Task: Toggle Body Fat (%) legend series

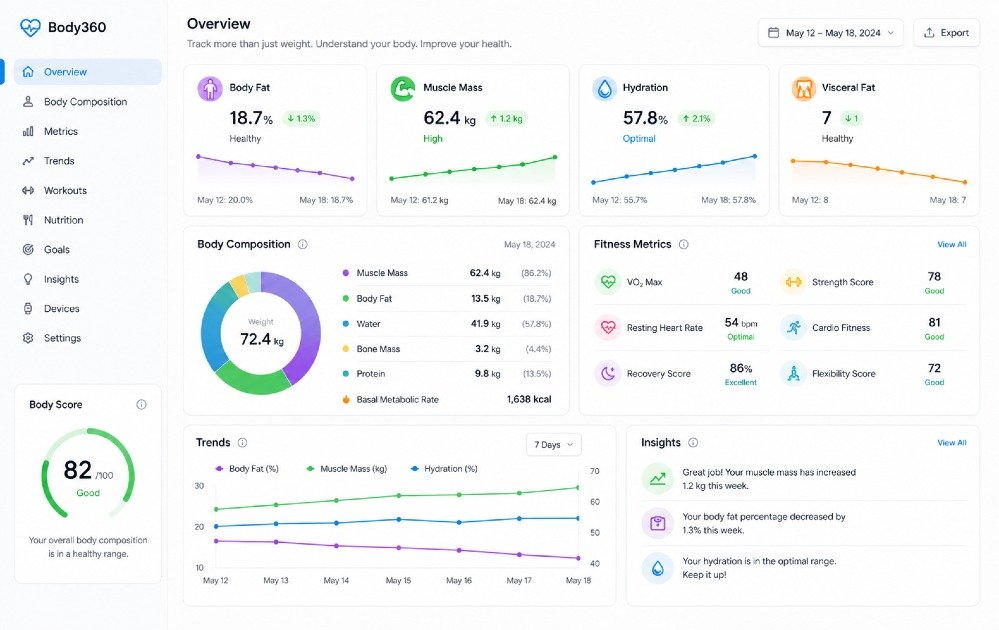Action: [247, 469]
